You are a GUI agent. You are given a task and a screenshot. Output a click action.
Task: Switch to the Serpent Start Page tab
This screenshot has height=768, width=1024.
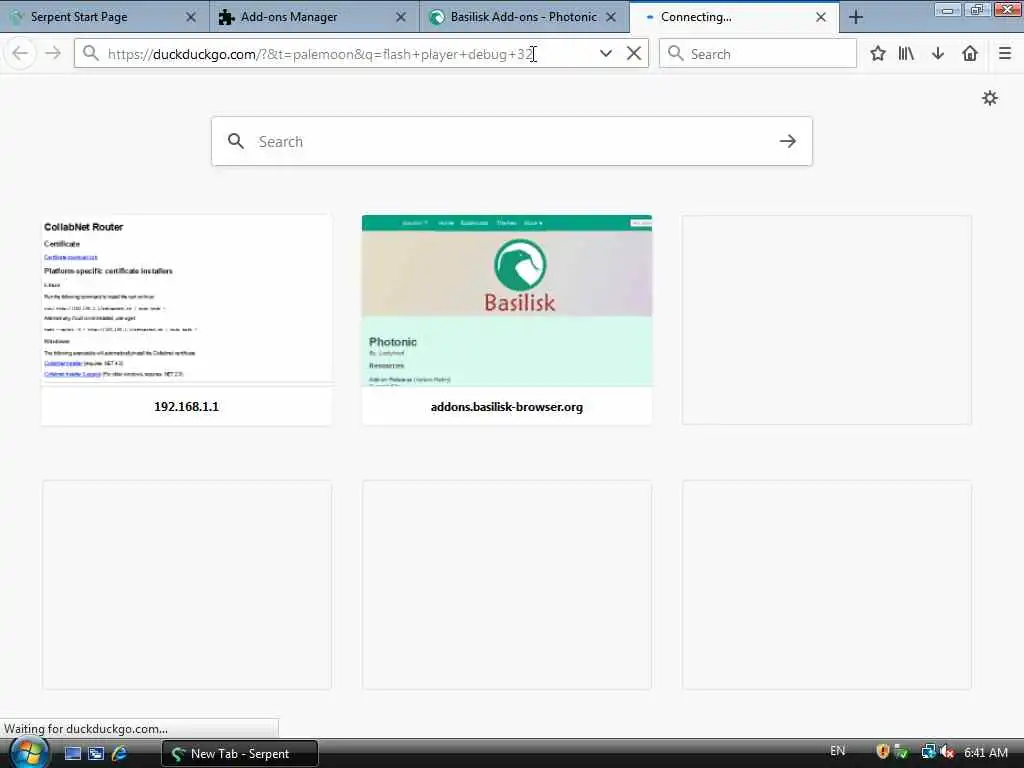click(78, 17)
